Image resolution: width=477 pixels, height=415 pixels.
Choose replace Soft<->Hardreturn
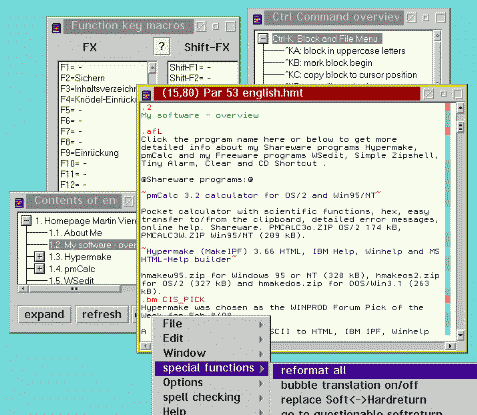coord(375,400)
